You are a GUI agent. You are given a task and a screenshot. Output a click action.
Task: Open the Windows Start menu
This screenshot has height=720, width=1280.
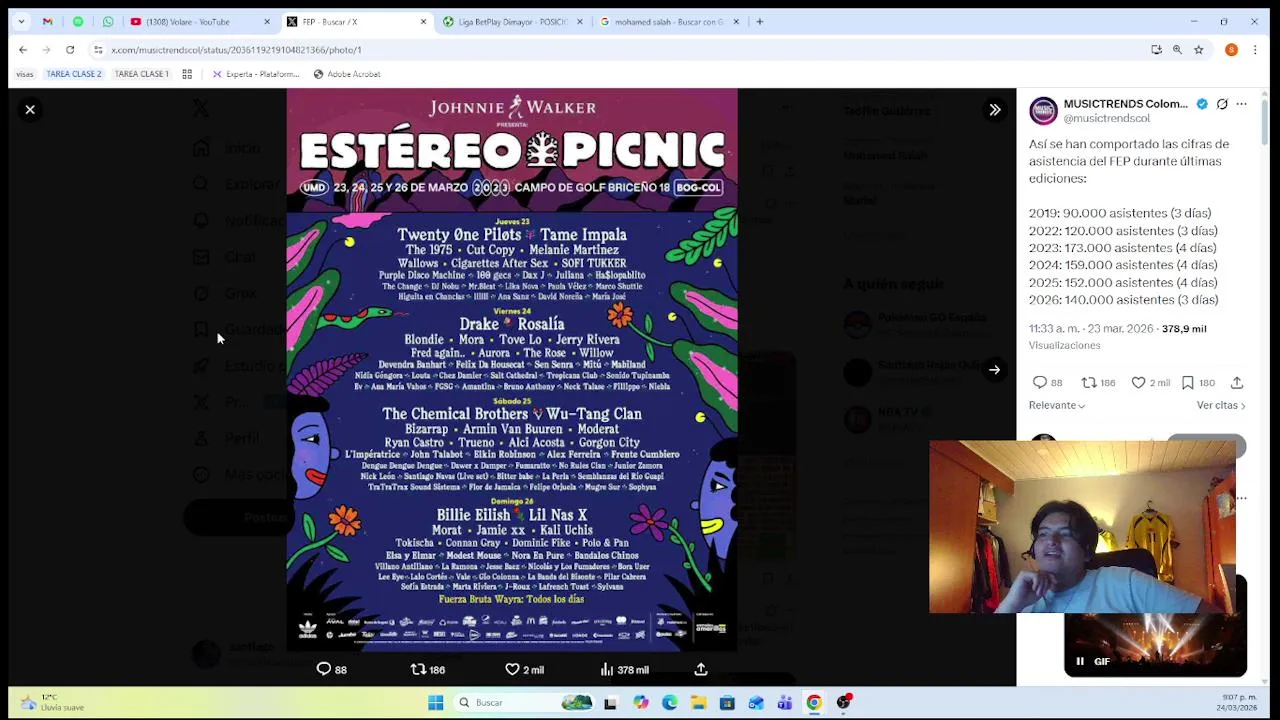[435, 703]
